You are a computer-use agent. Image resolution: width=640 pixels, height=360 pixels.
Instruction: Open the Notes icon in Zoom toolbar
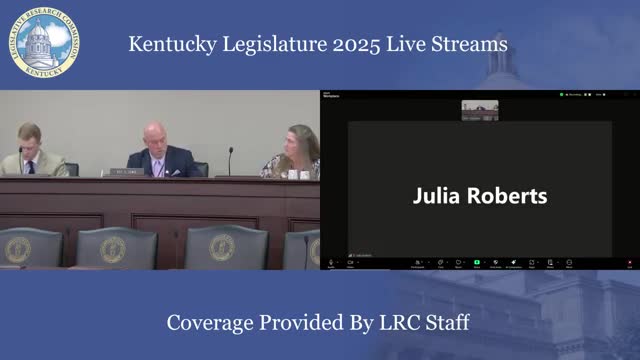(550, 262)
